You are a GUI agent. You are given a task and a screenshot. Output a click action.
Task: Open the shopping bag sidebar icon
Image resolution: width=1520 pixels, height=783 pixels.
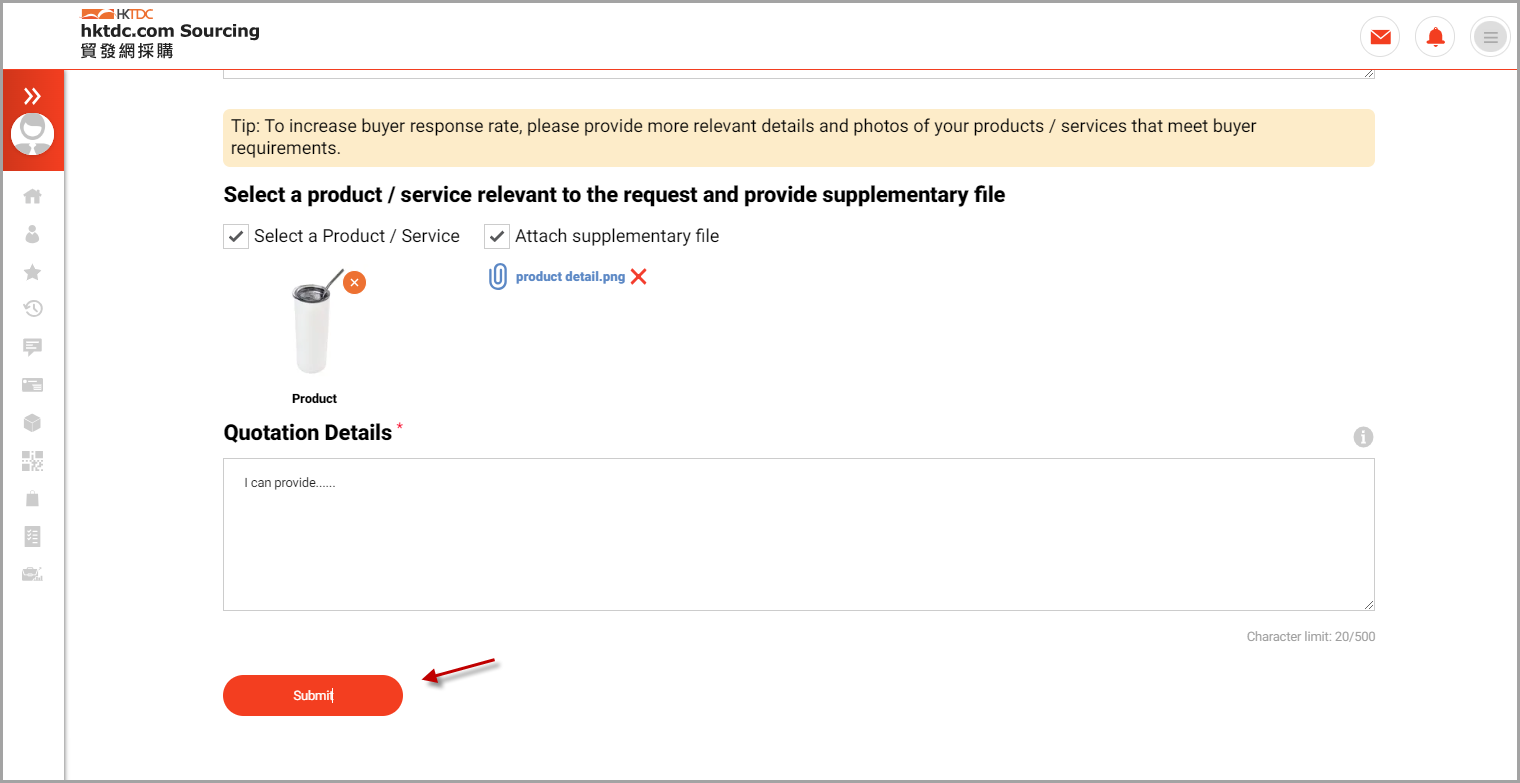pos(32,498)
